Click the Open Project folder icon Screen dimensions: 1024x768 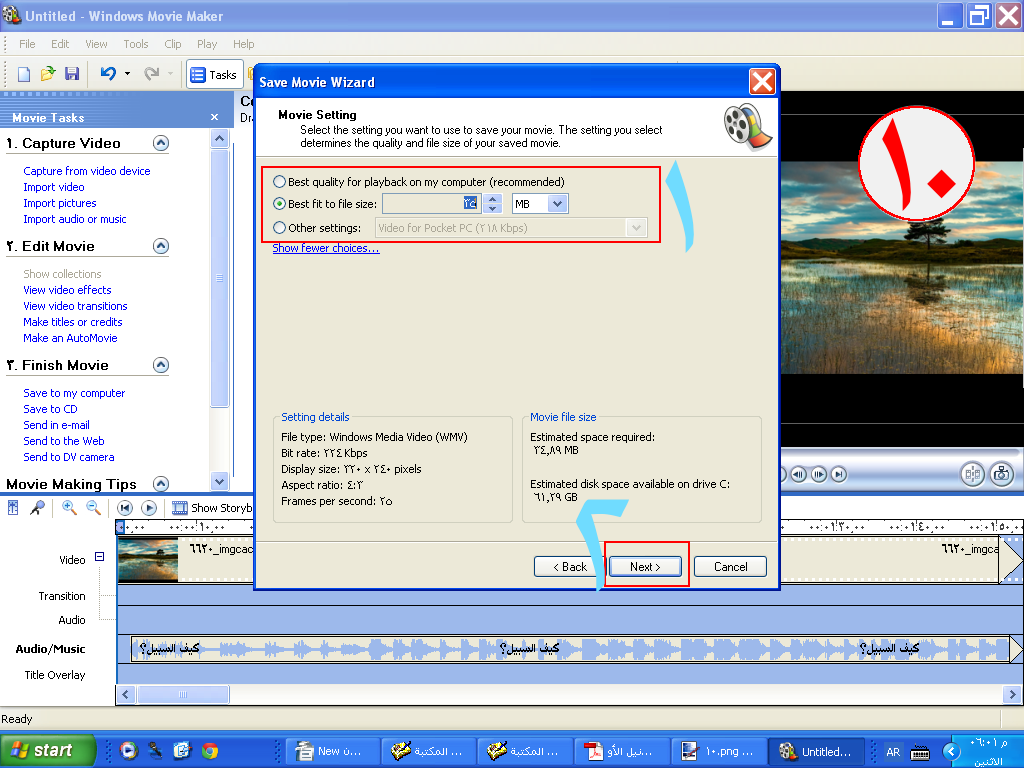(x=48, y=74)
